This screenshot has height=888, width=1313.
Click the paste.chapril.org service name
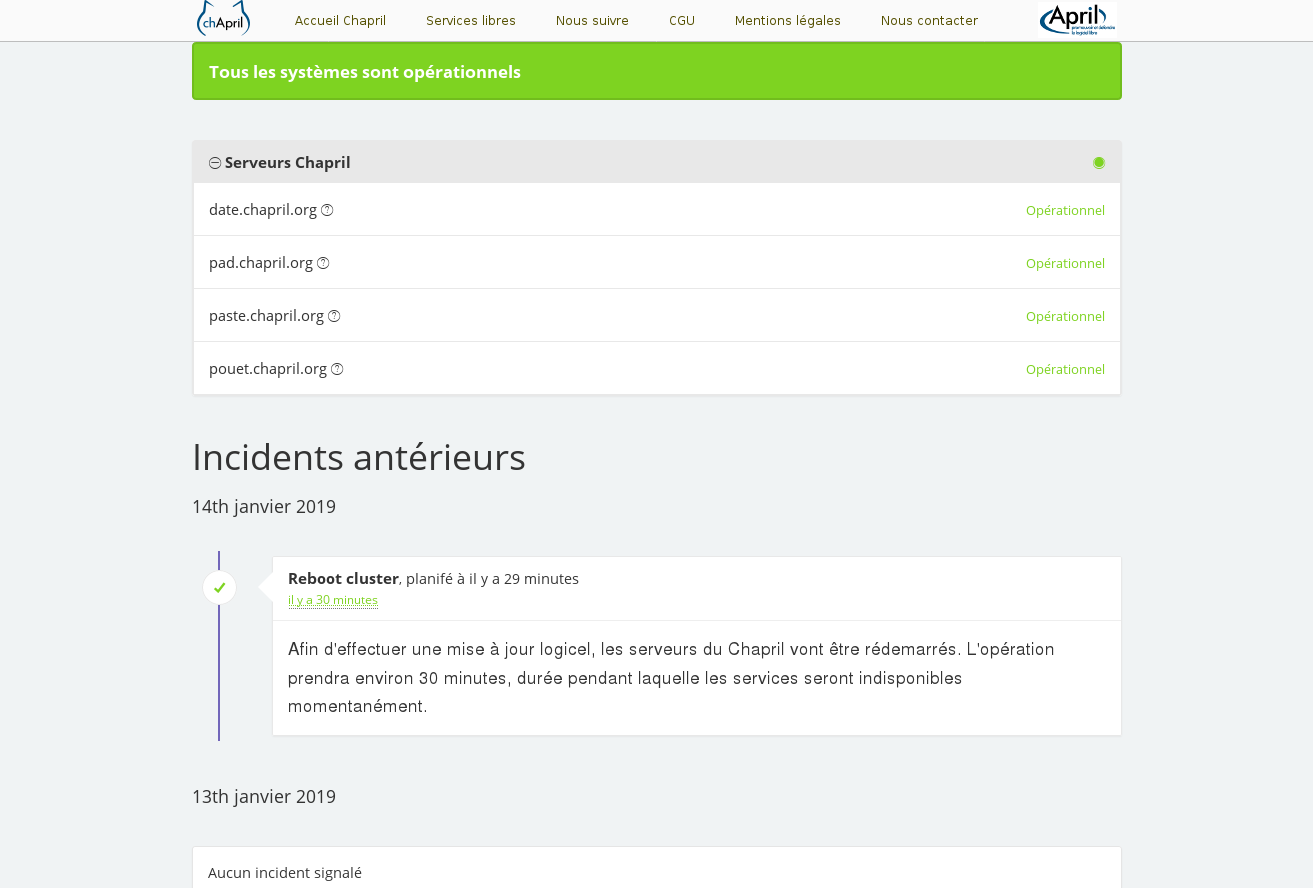(x=266, y=316)
